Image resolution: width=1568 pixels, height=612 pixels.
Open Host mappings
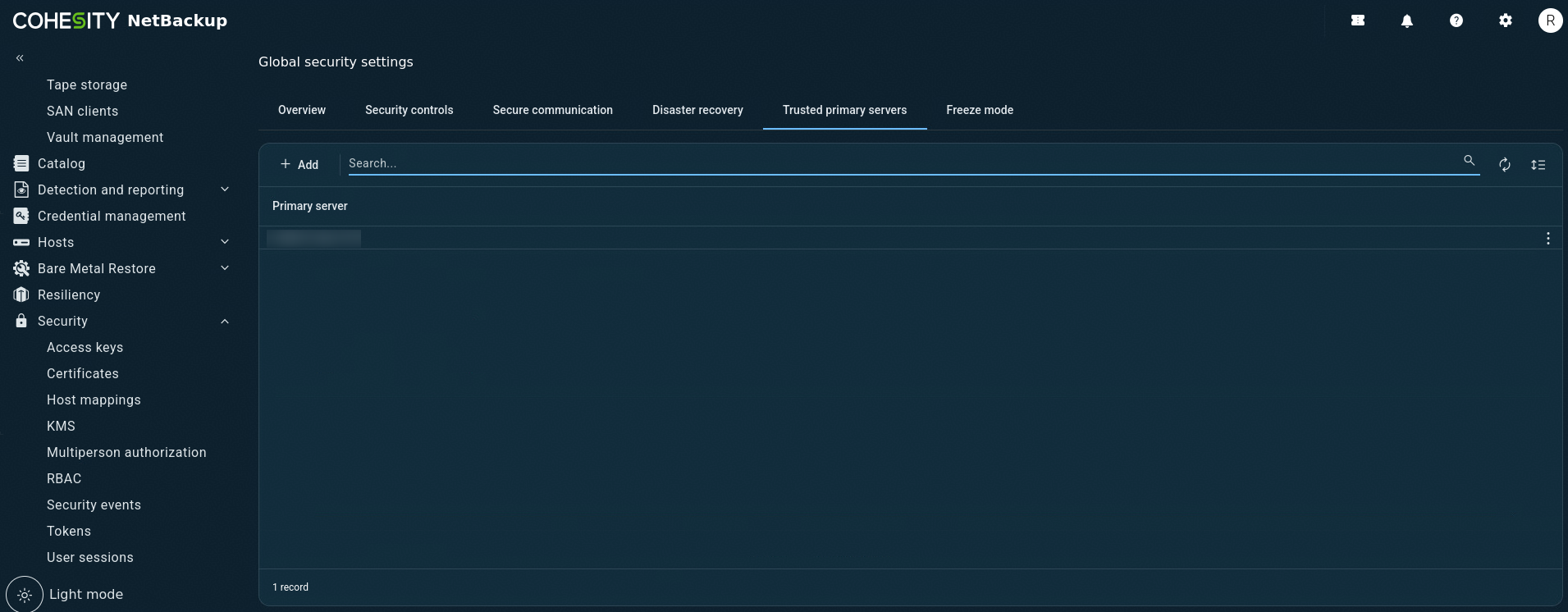94,400
